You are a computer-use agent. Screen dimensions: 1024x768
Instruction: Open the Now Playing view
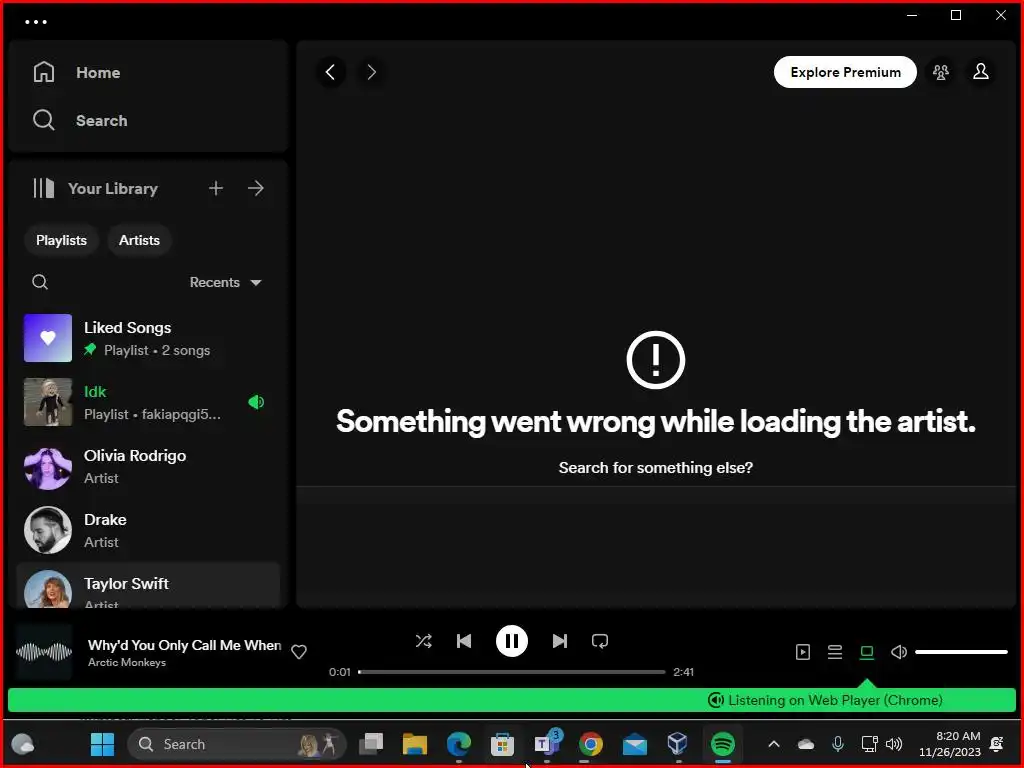[803, 652]
